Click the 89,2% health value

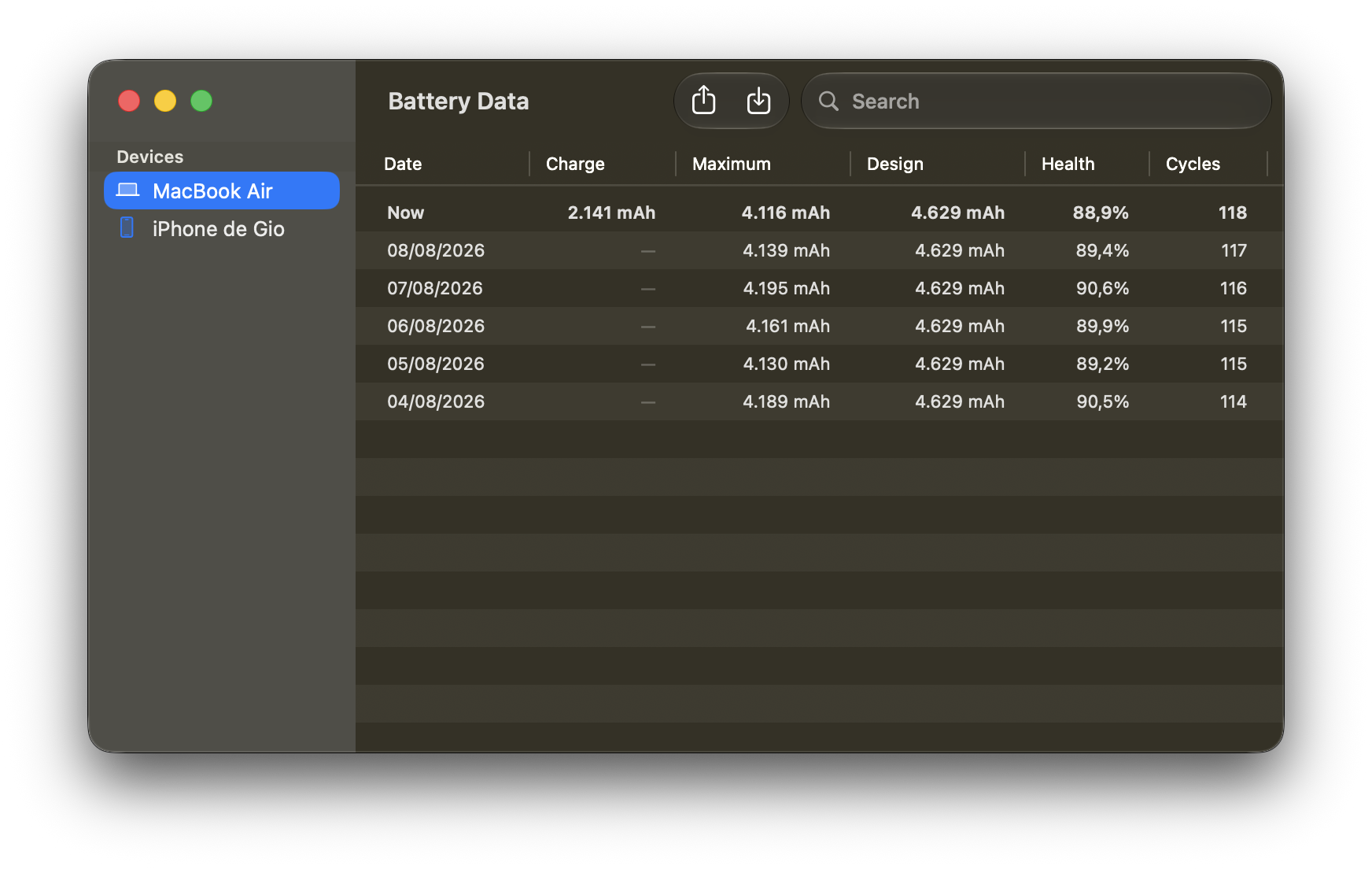click(1102, 364)
